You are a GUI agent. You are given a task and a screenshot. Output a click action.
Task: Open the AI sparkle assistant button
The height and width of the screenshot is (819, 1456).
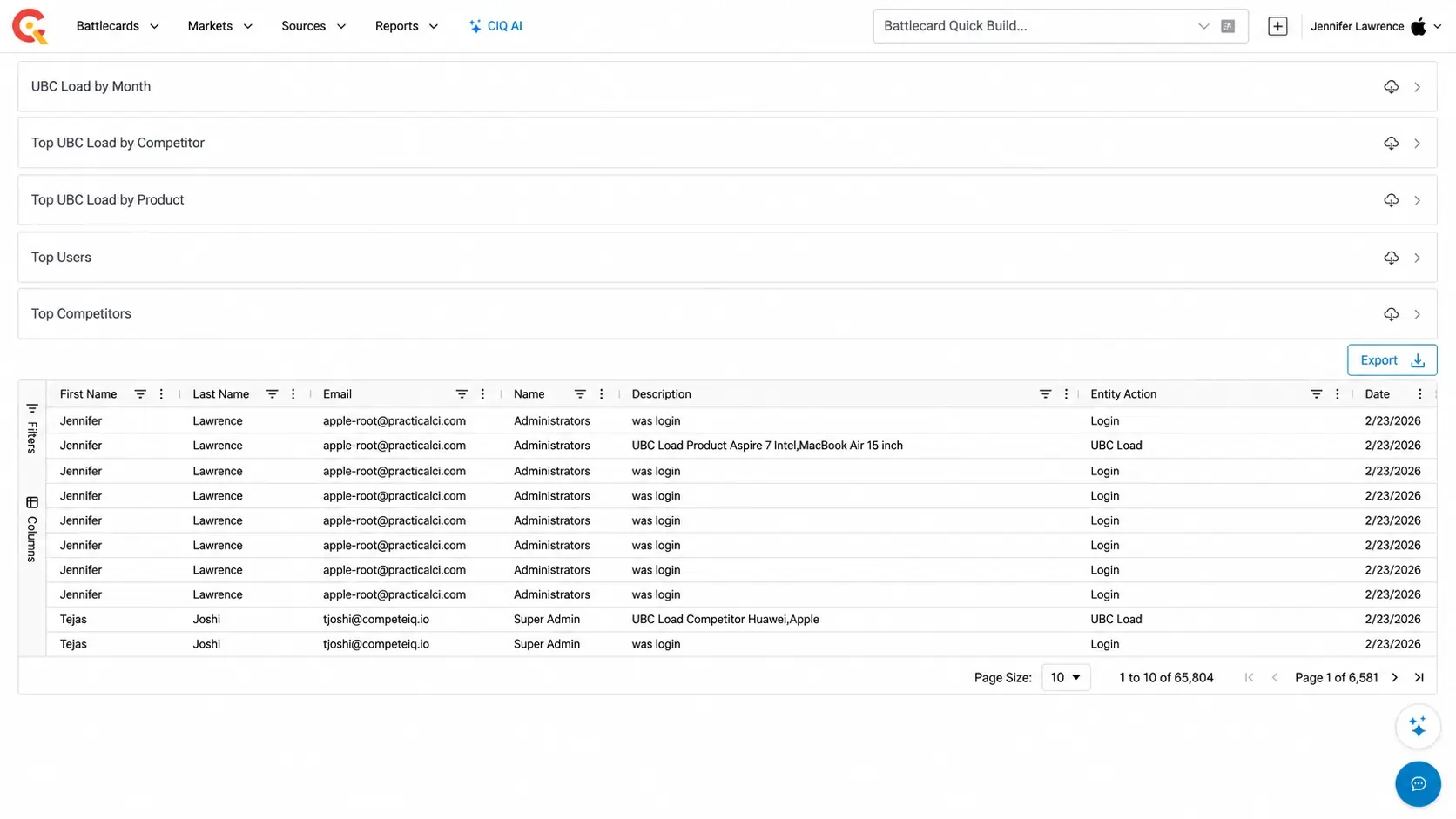pos(1418,726)
